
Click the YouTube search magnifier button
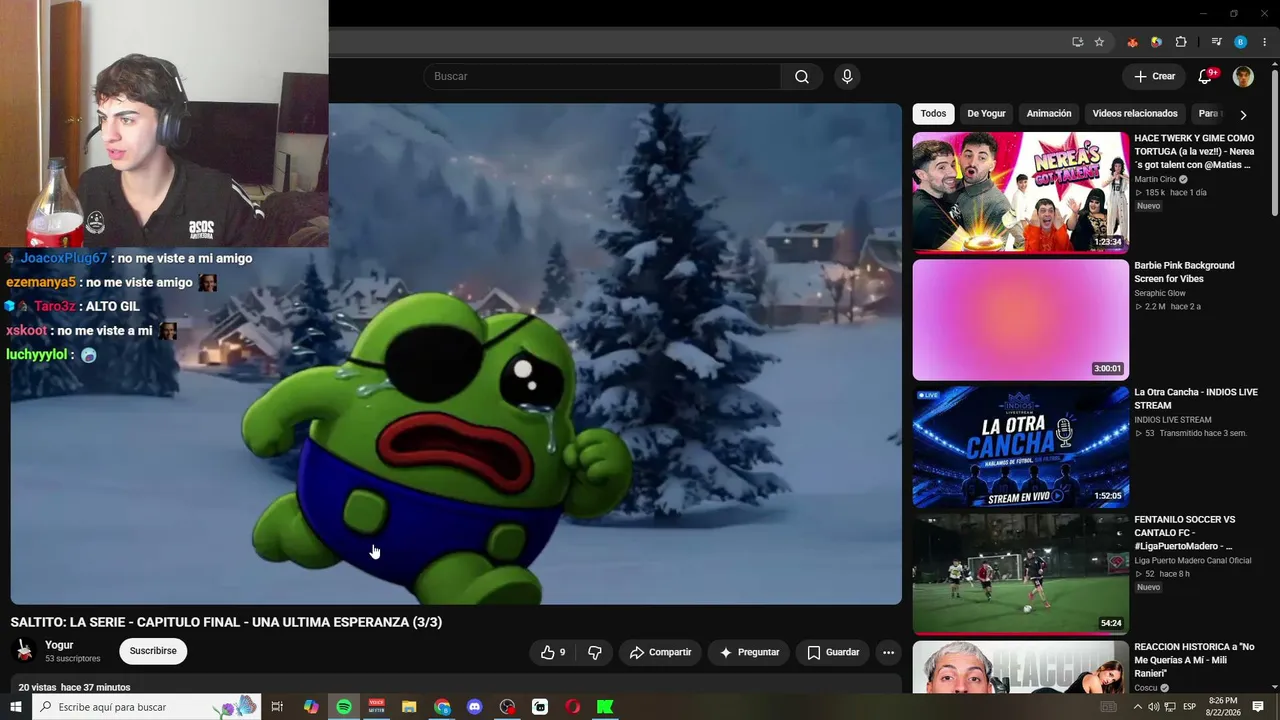click(802, 77)
